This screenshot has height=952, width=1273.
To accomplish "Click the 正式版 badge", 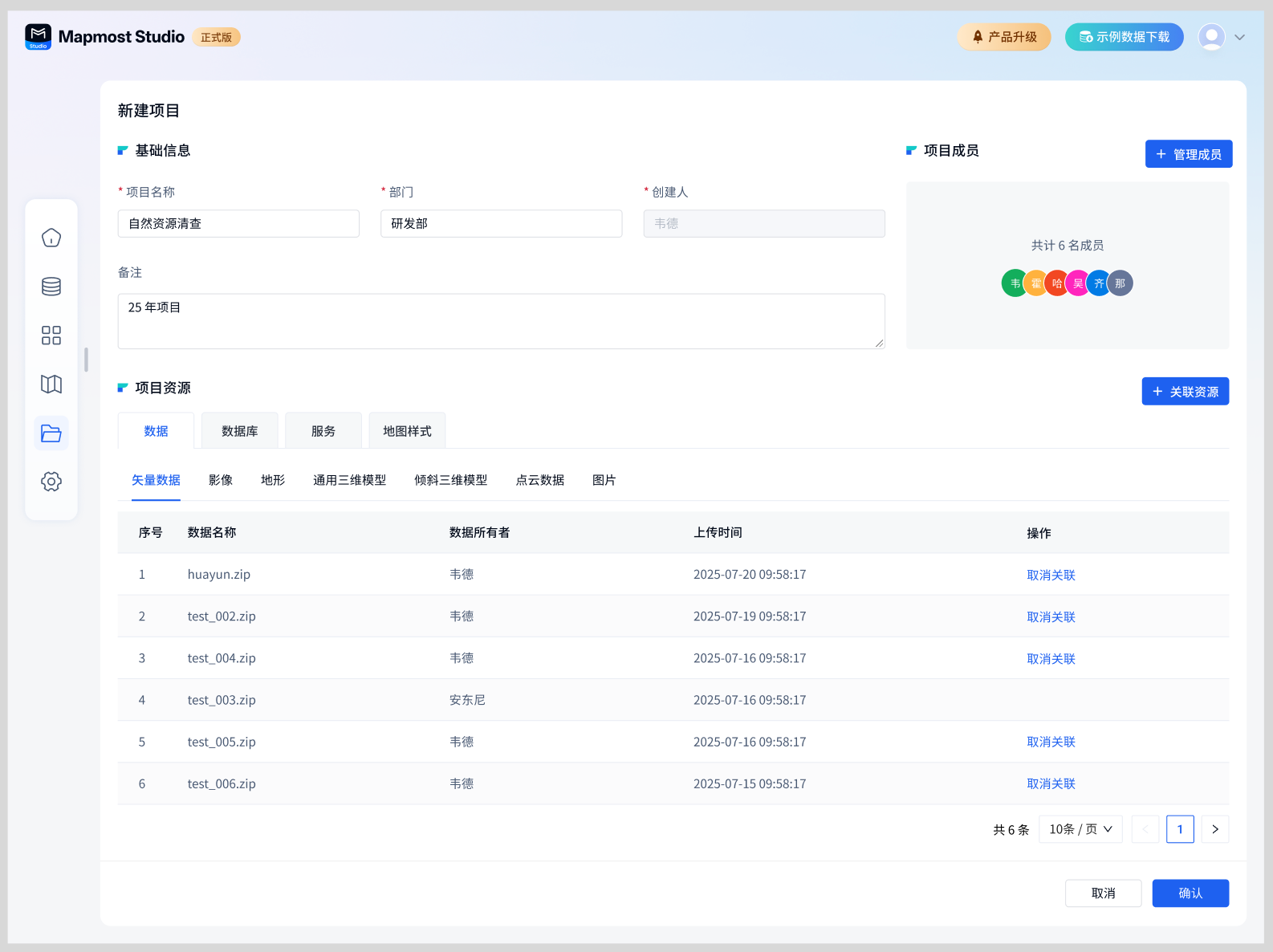I will coord(216,37).
